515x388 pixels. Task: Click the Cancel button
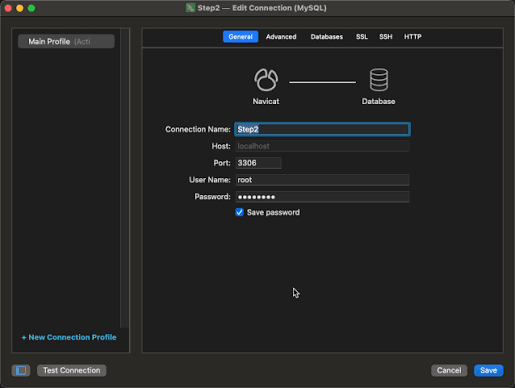449,370
